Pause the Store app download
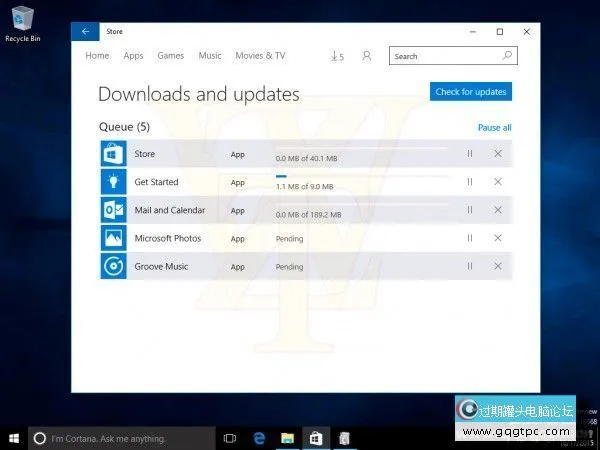Viewport: 600px width, 450px height. pyautogui.click(x=469, y=154)
